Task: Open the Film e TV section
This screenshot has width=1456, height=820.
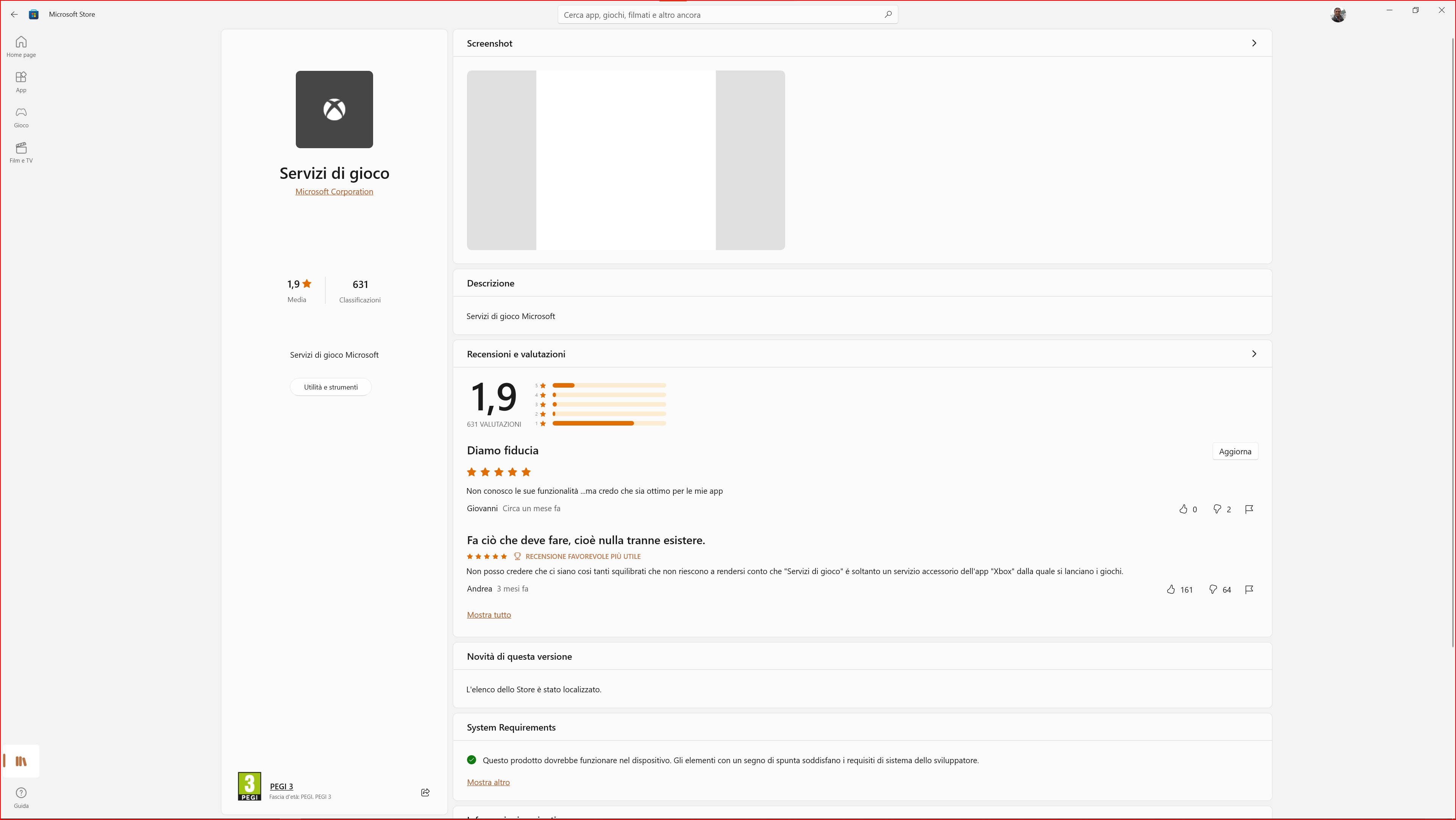Action: click(x=21, y=153)
